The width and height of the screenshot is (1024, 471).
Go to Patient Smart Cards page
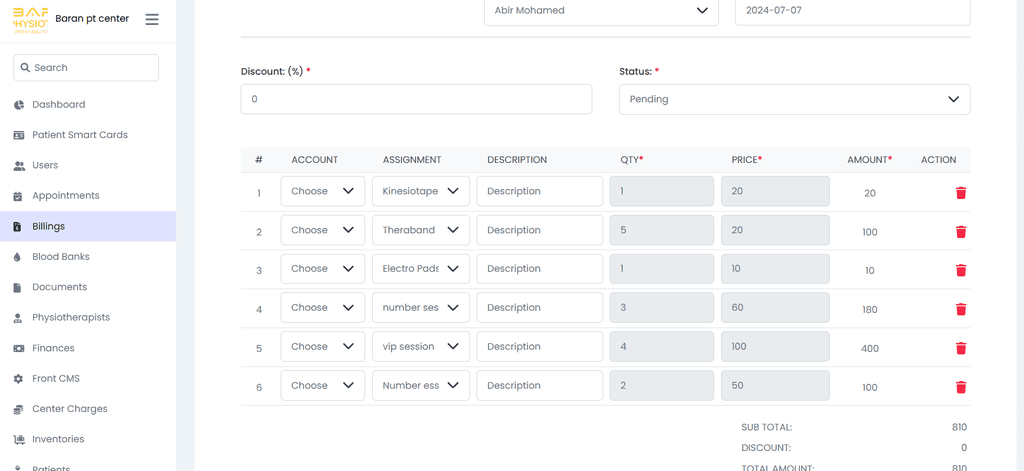coord(79,135)
